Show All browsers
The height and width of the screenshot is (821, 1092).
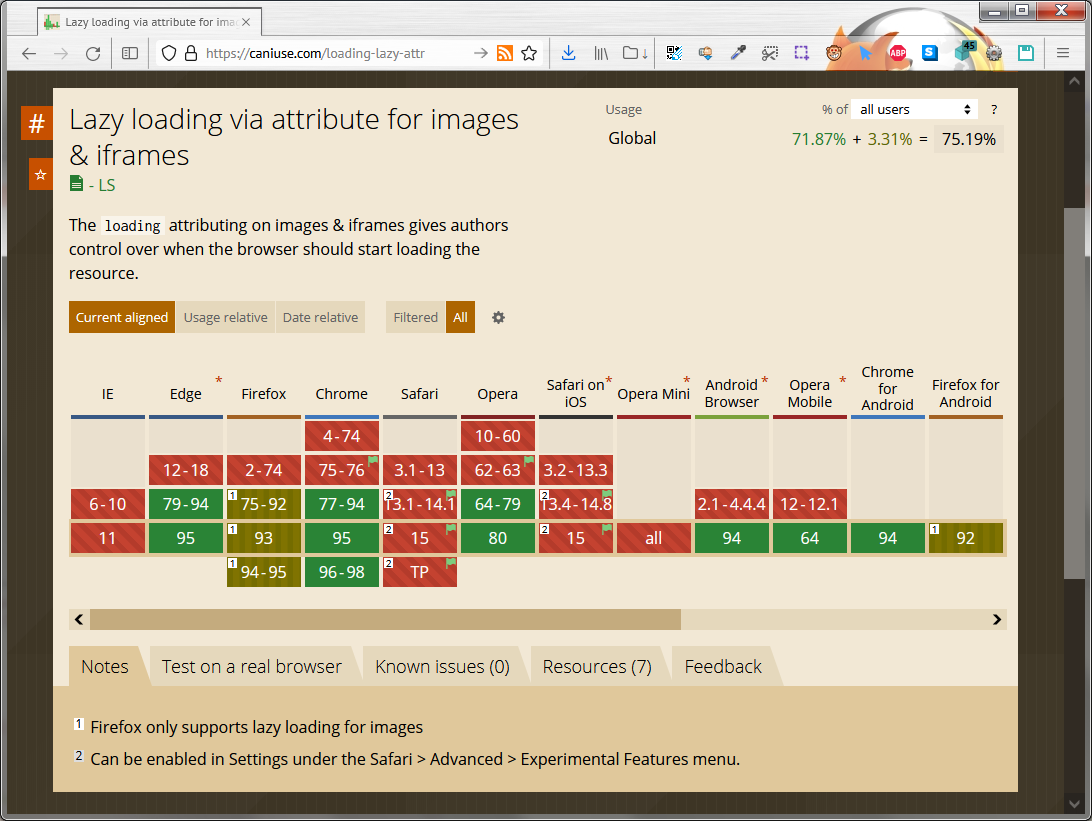click(460, 318)
